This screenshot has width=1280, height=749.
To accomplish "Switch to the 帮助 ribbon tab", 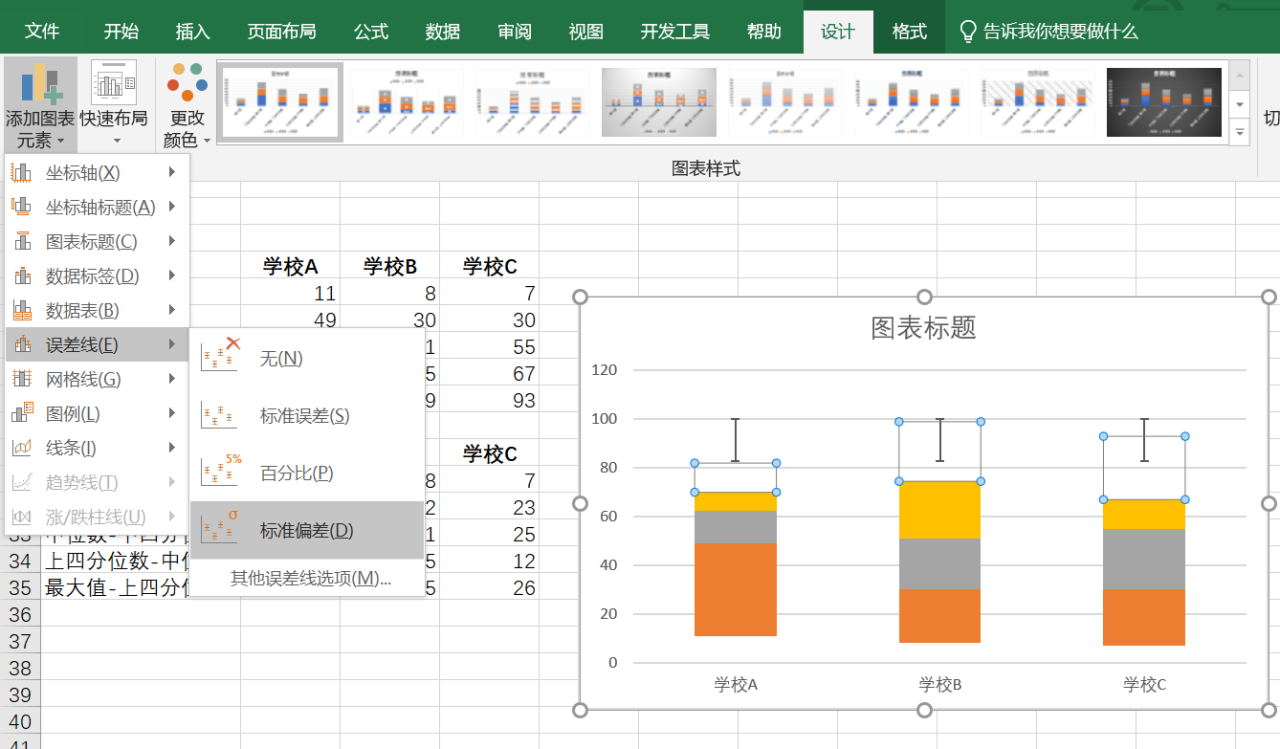I will pyautogui.click(x=764, y=31).
